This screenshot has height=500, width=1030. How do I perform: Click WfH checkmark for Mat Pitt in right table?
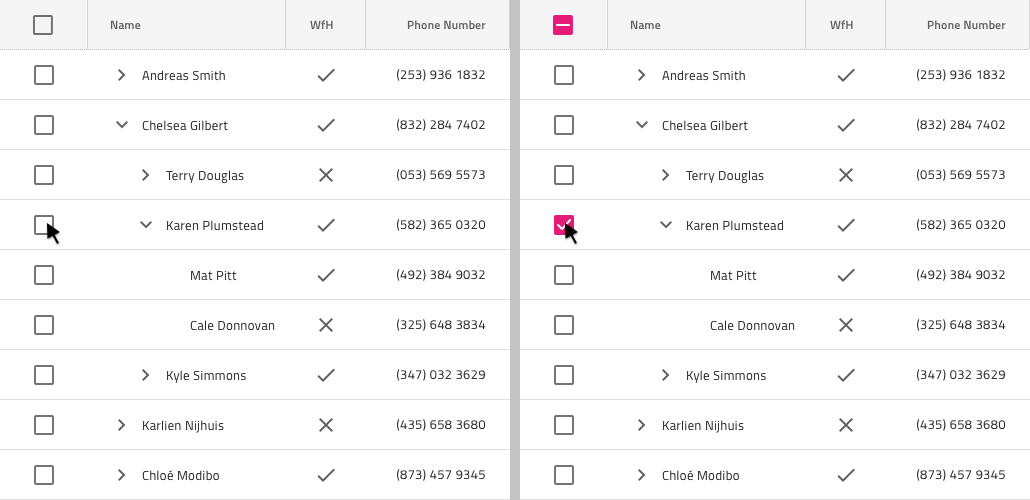tap(845, 275)
